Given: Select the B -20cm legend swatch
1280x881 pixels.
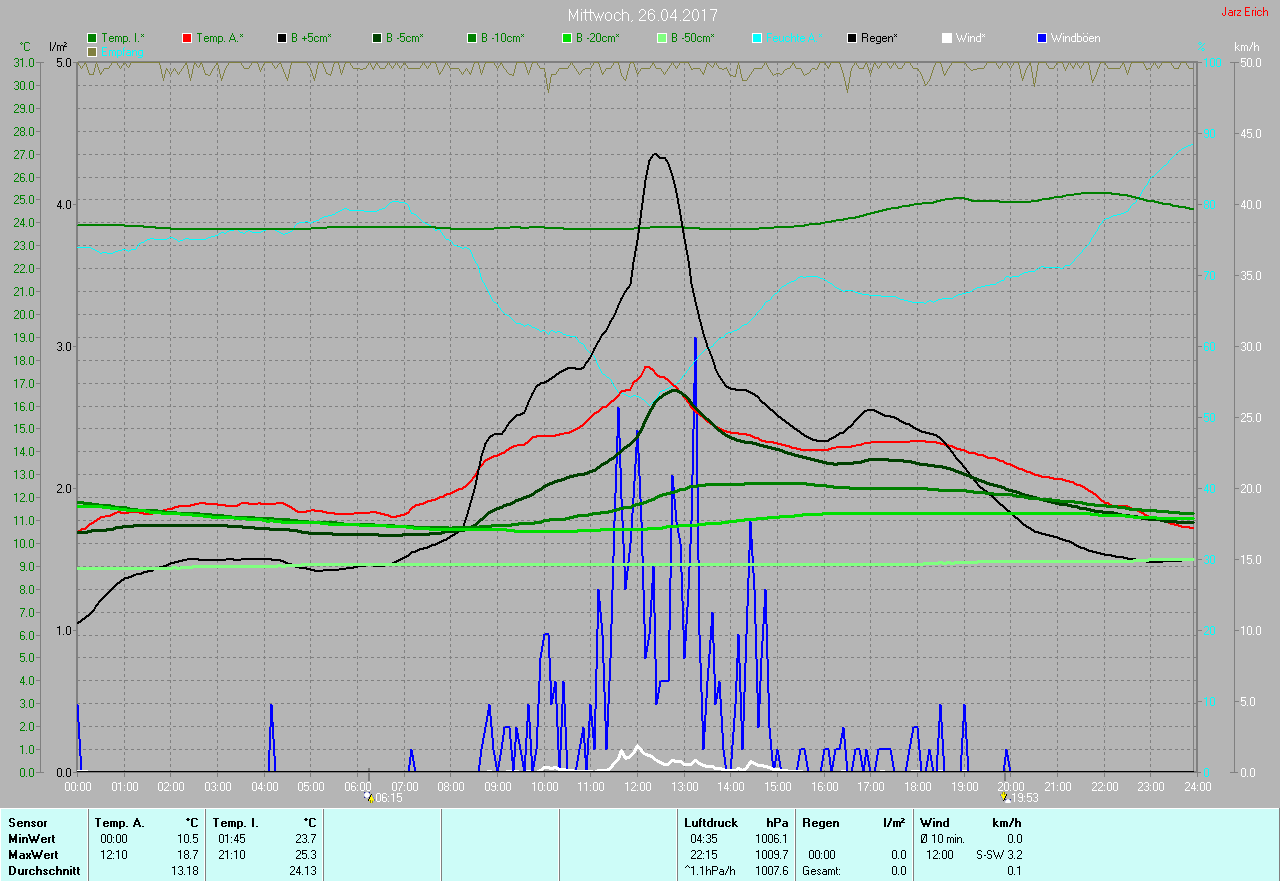Looking at the screenshot, I should 567,38.
